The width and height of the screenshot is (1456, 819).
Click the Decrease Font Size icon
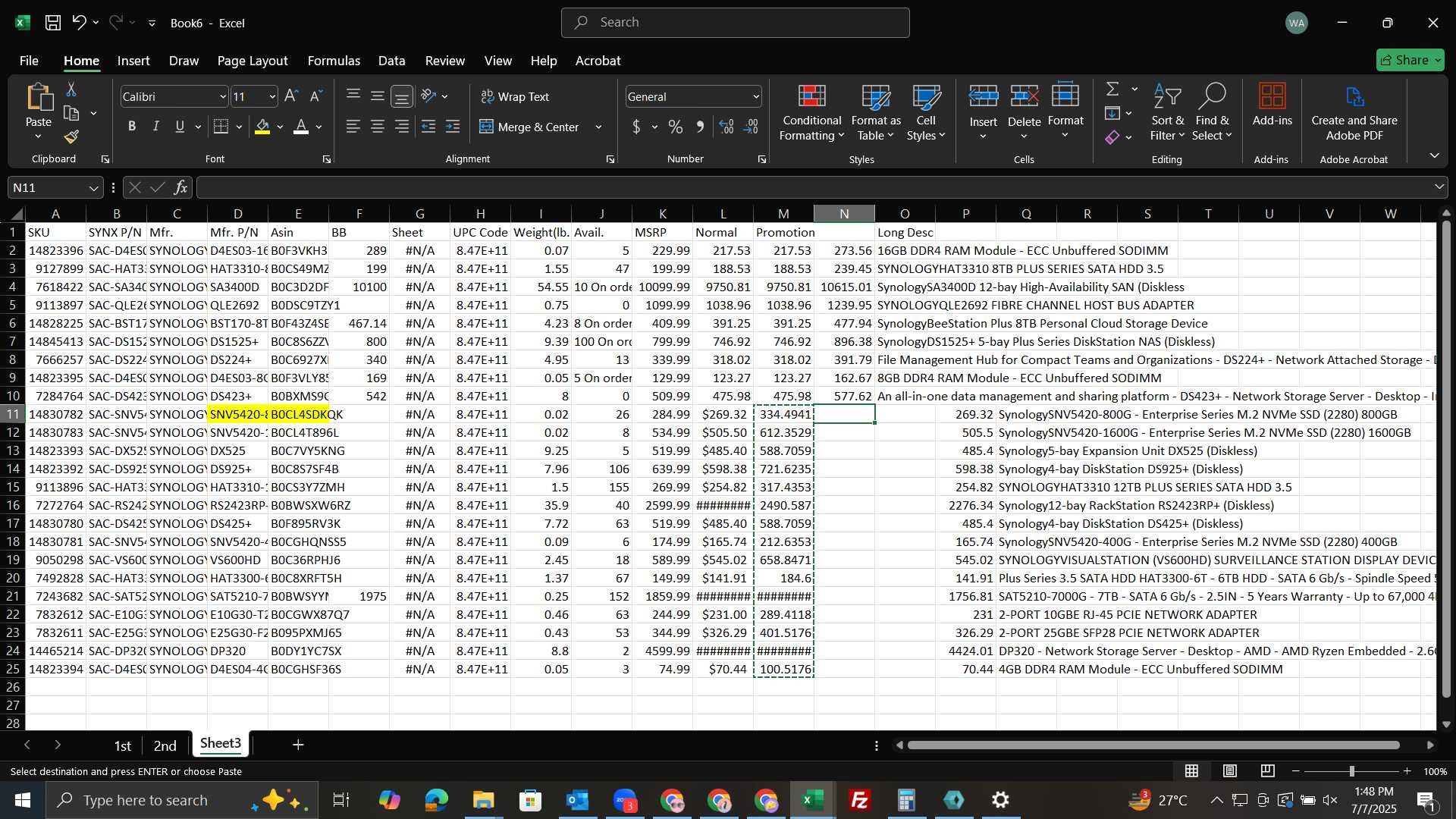(316, 96)
